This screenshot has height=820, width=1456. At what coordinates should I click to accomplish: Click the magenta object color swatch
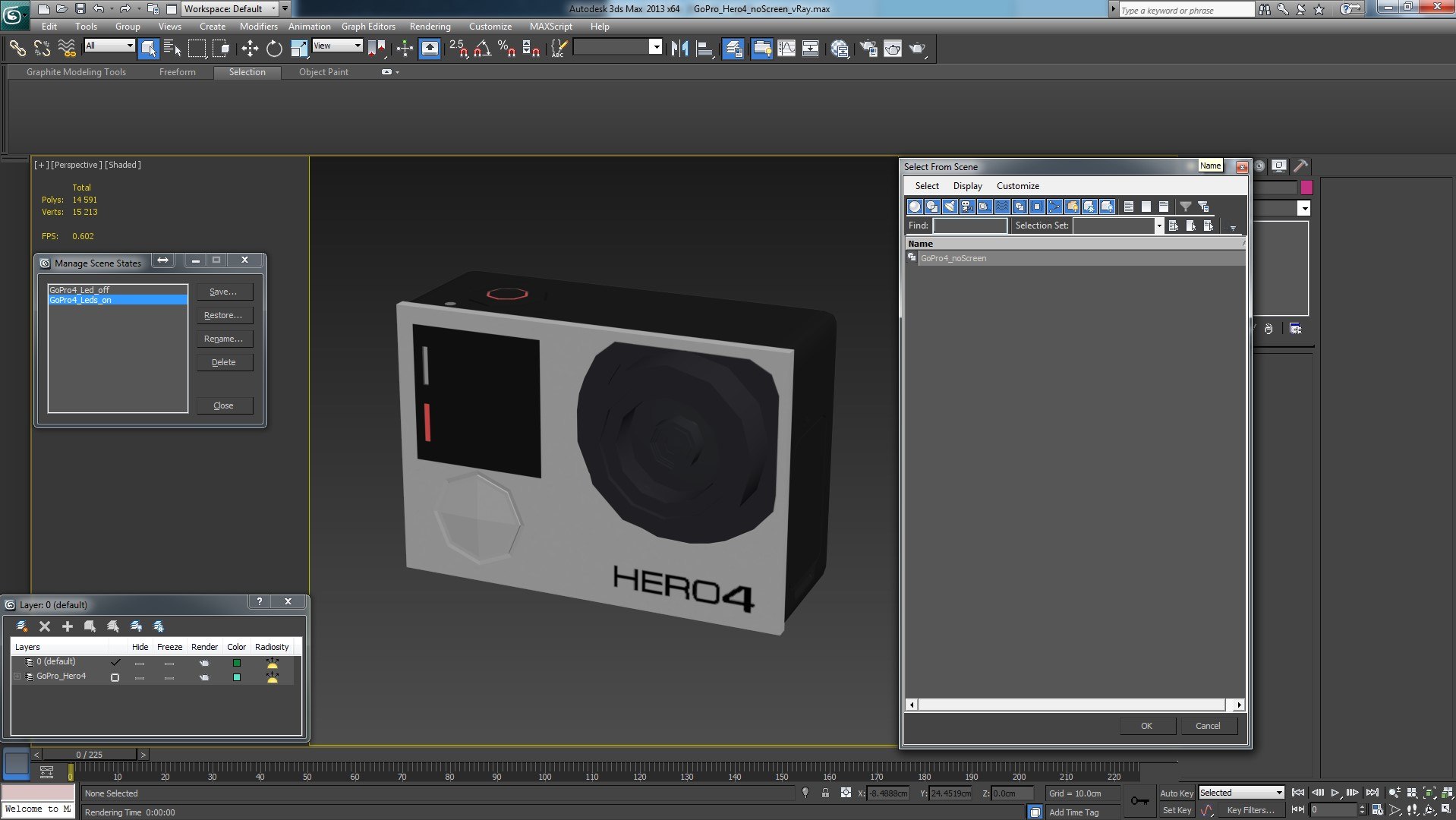click(1306, 188)
